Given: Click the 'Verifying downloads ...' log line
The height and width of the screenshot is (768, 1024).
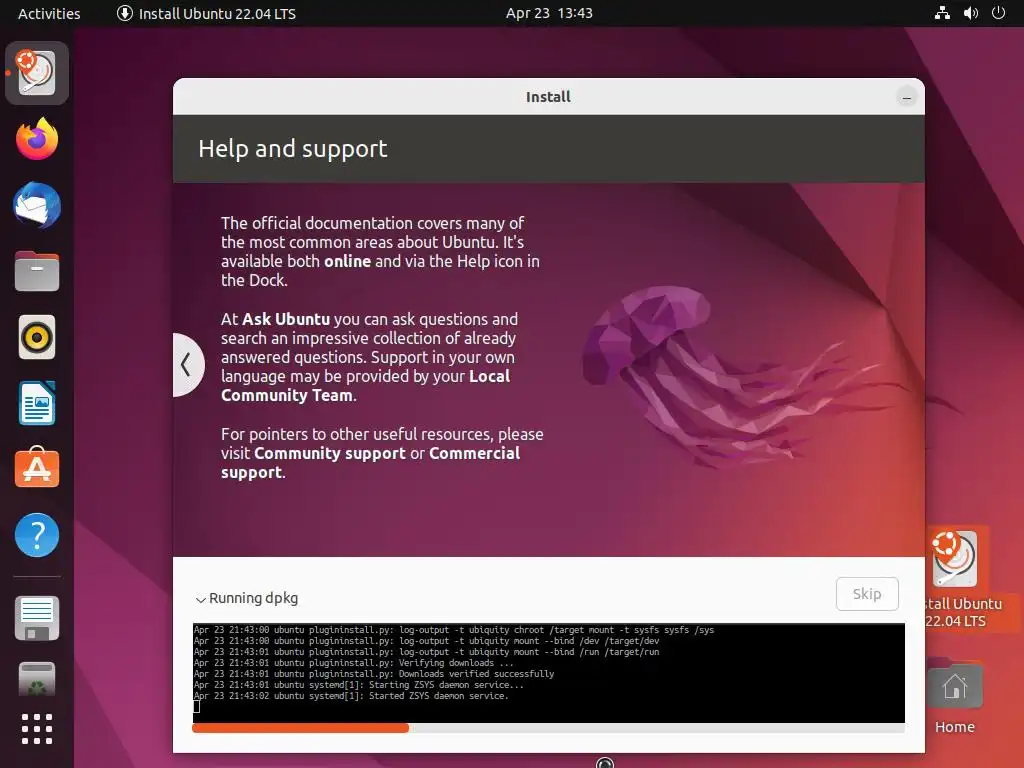Looking at the screenshot, I should [353, 663].
